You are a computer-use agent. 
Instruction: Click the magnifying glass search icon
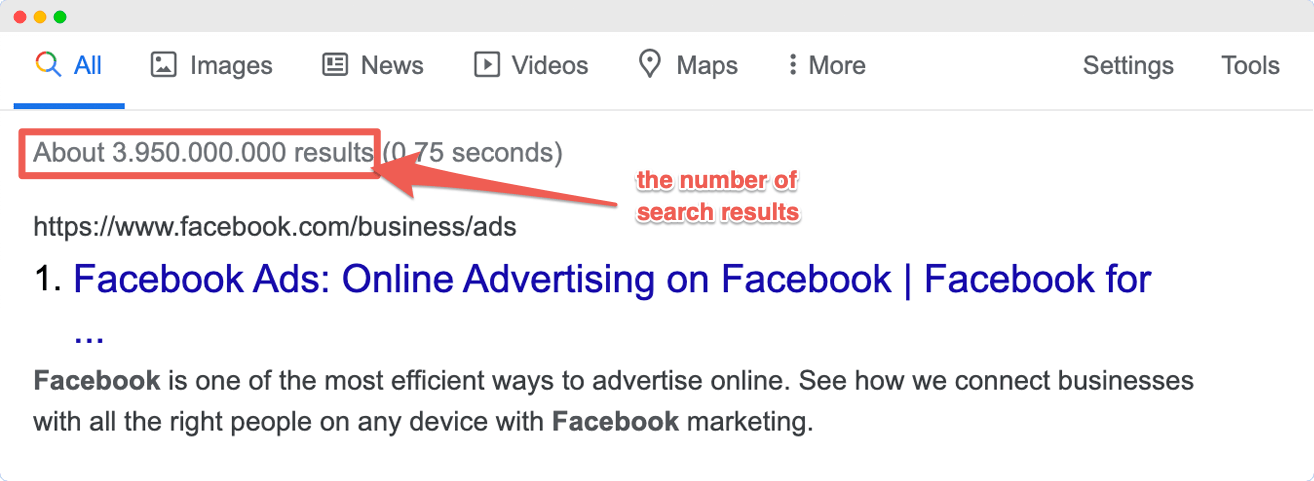click(x=47, y=65)
